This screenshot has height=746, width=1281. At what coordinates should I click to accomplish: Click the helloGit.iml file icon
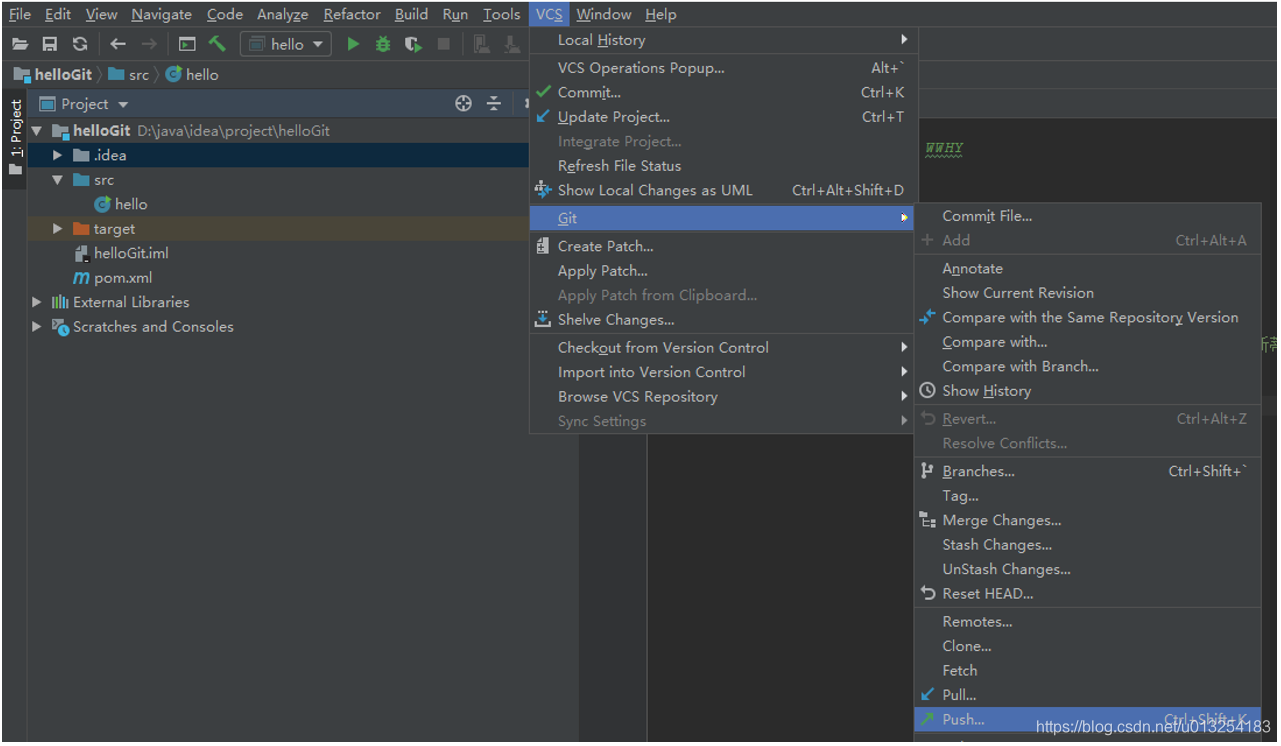pyautogui.click(x=81, y=253)
